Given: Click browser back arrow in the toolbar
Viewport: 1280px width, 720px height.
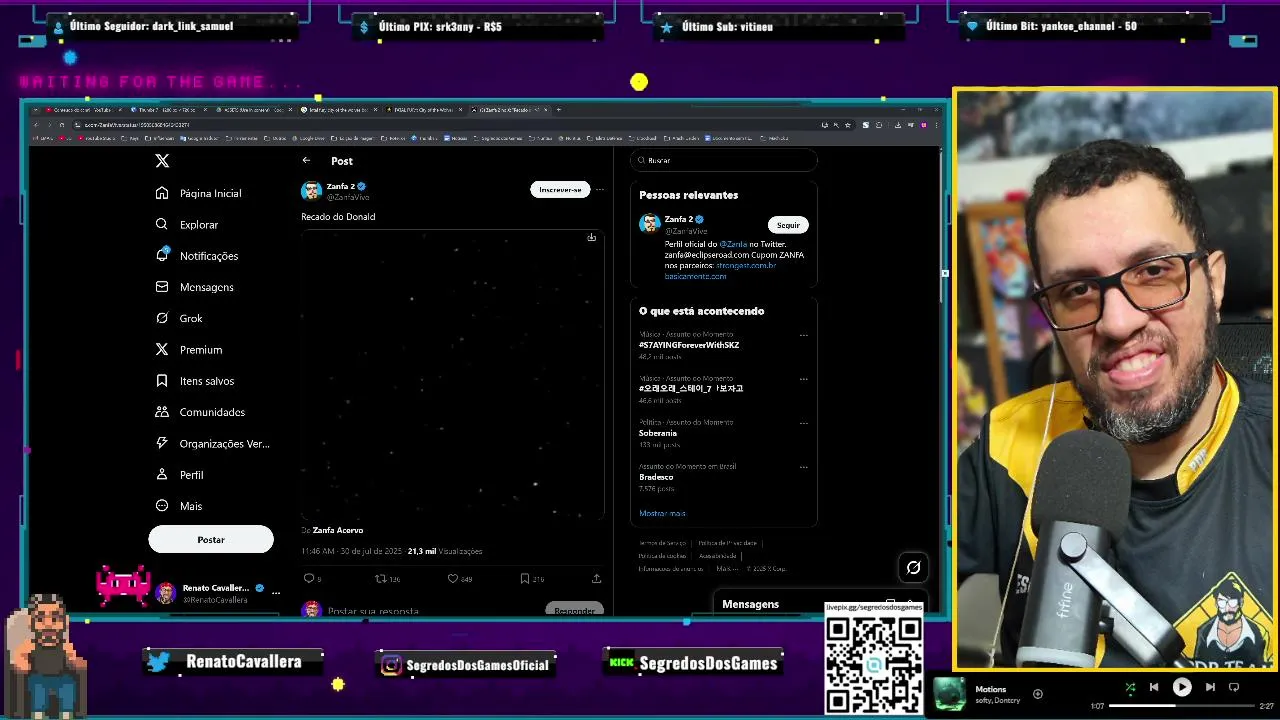Looking at the screenshot, I should (36, 125).
